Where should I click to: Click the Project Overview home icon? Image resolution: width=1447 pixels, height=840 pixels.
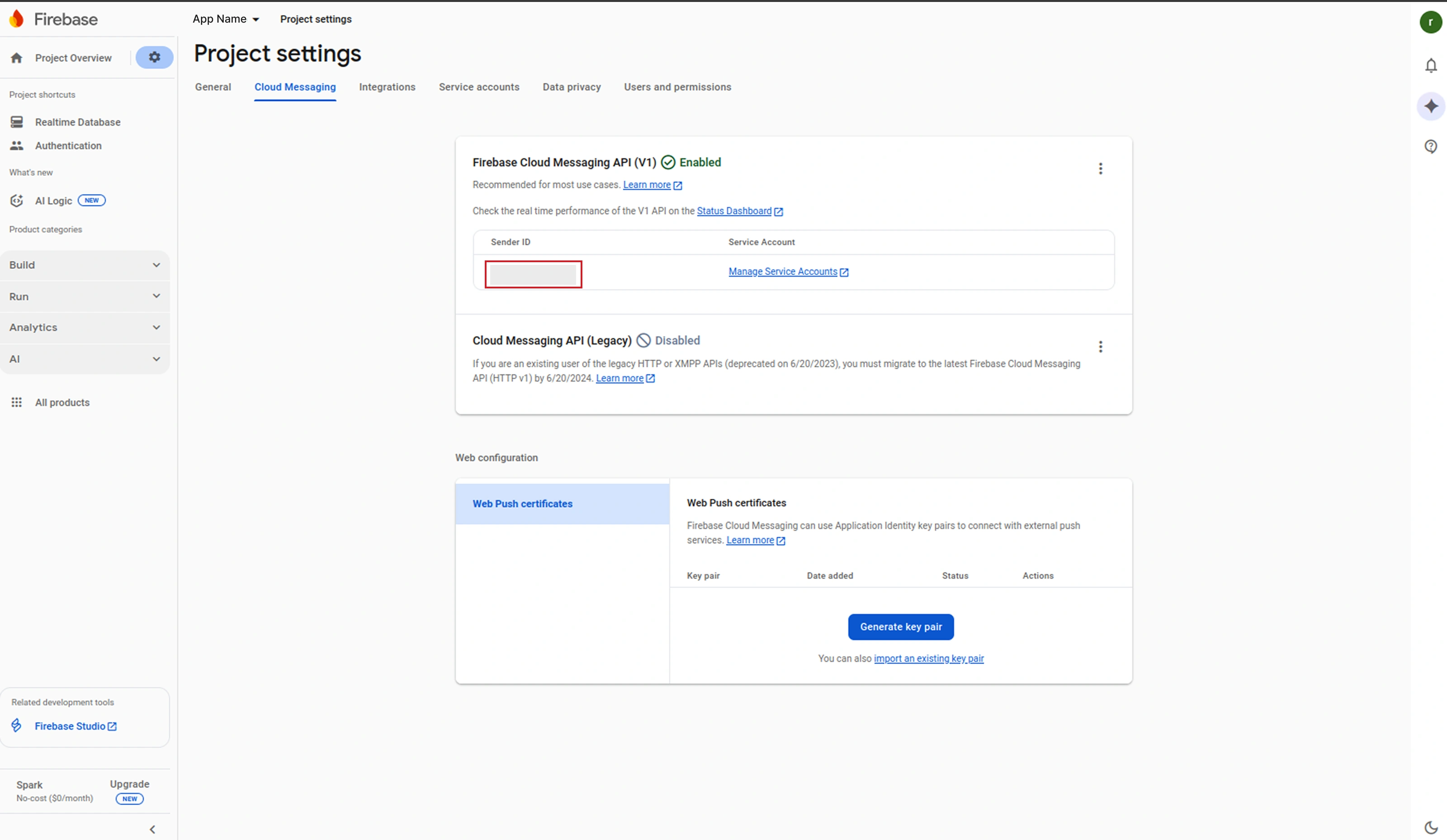(17, 58)
